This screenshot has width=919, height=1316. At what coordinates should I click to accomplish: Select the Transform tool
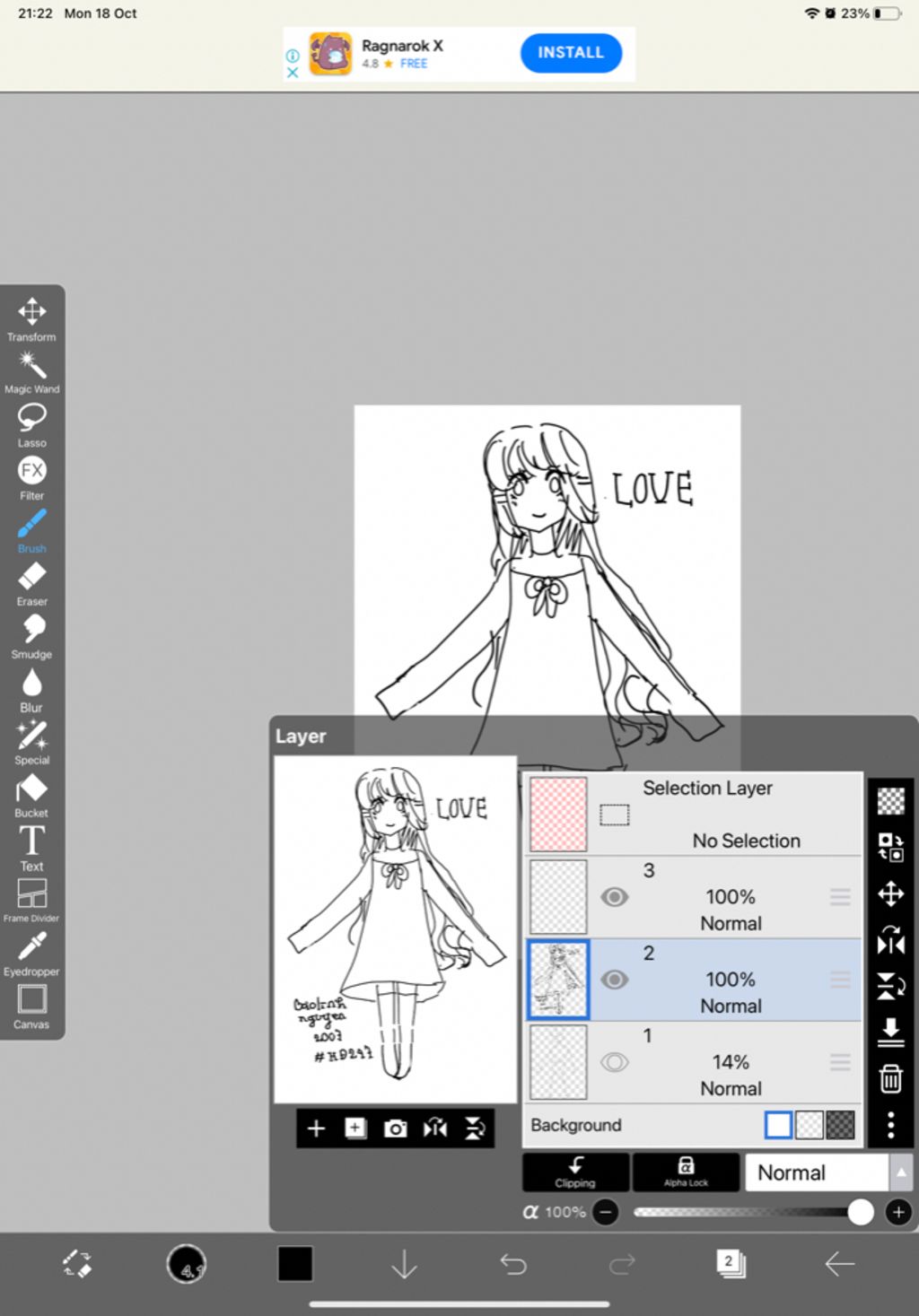[31, 318]
